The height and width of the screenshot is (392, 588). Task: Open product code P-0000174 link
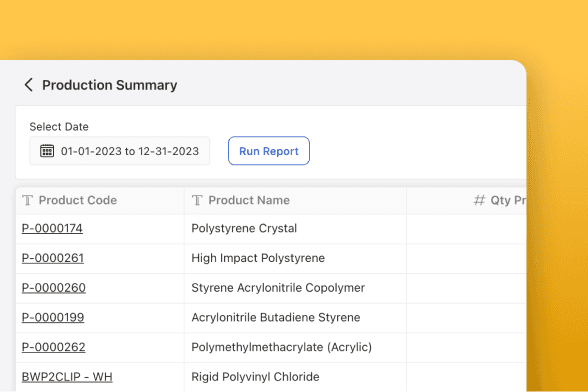pos(52,228)
